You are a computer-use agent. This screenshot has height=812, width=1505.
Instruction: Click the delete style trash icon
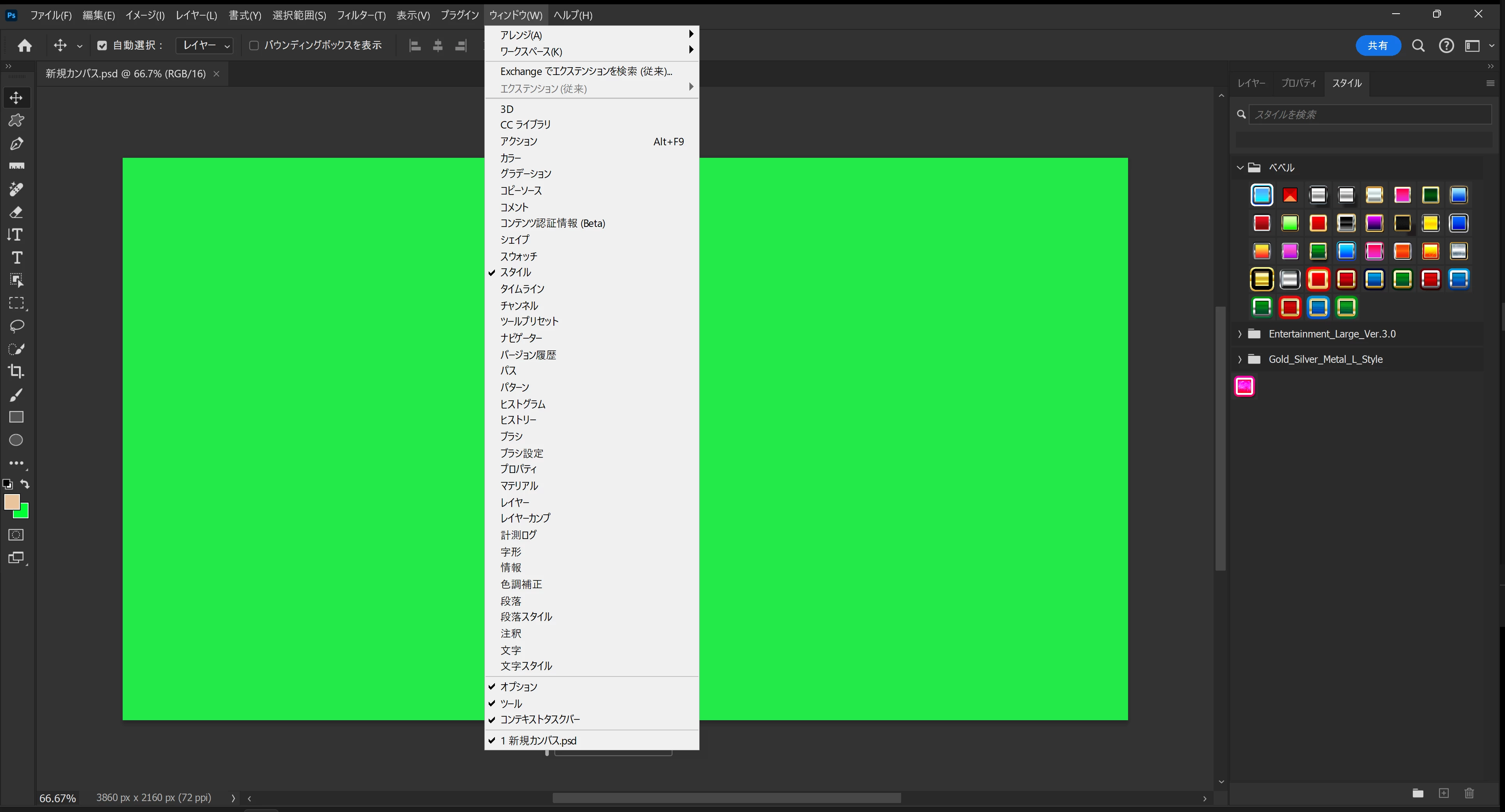(x=1469, y=793)
